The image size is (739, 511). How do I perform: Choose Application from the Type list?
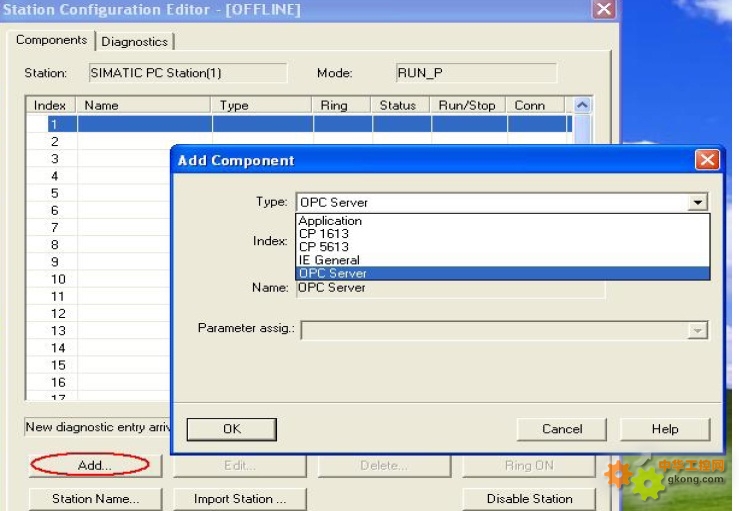coord(502,221)
